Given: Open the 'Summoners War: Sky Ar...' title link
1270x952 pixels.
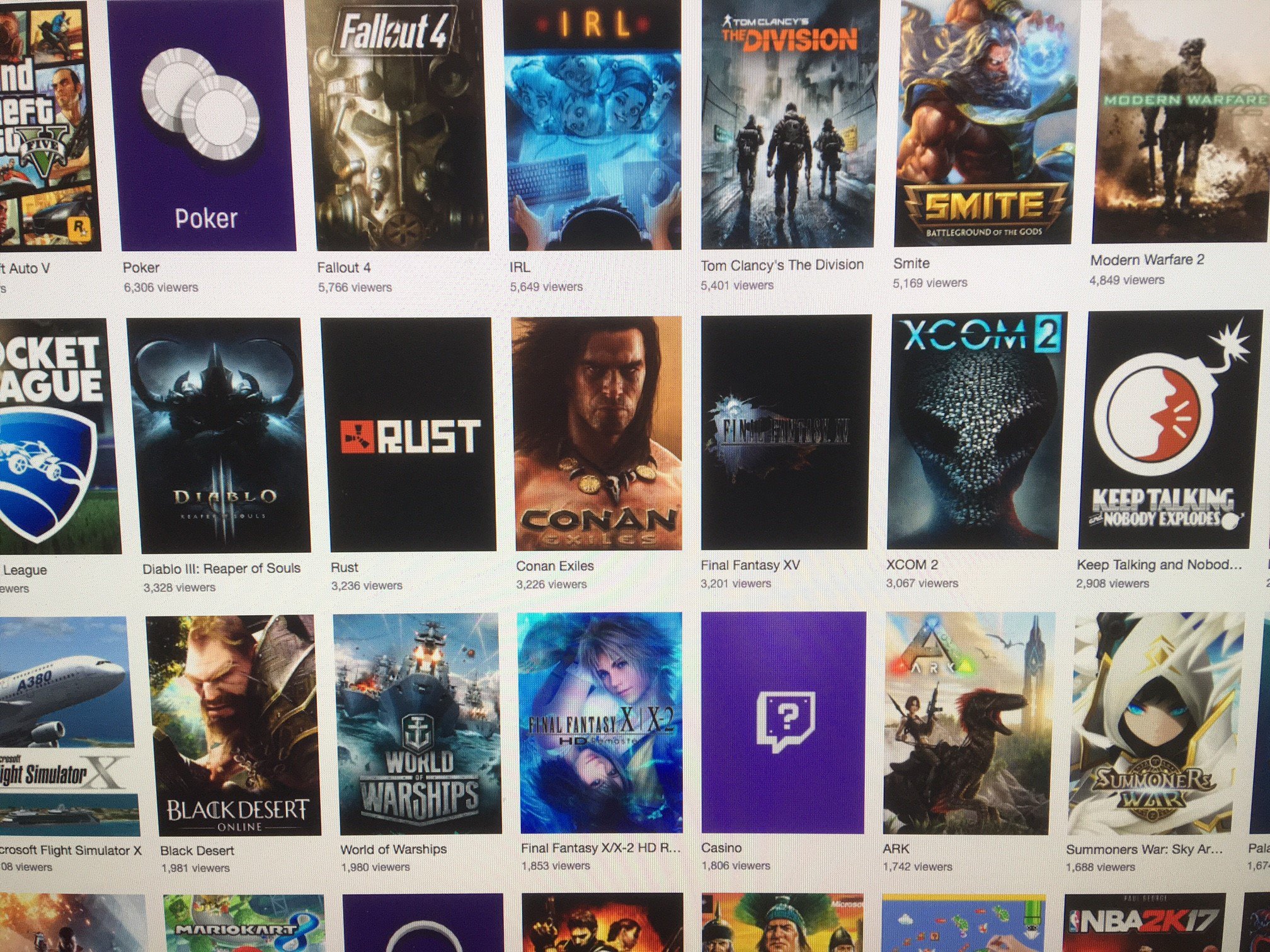Looking at the screenshot, I should [1143, 849].
